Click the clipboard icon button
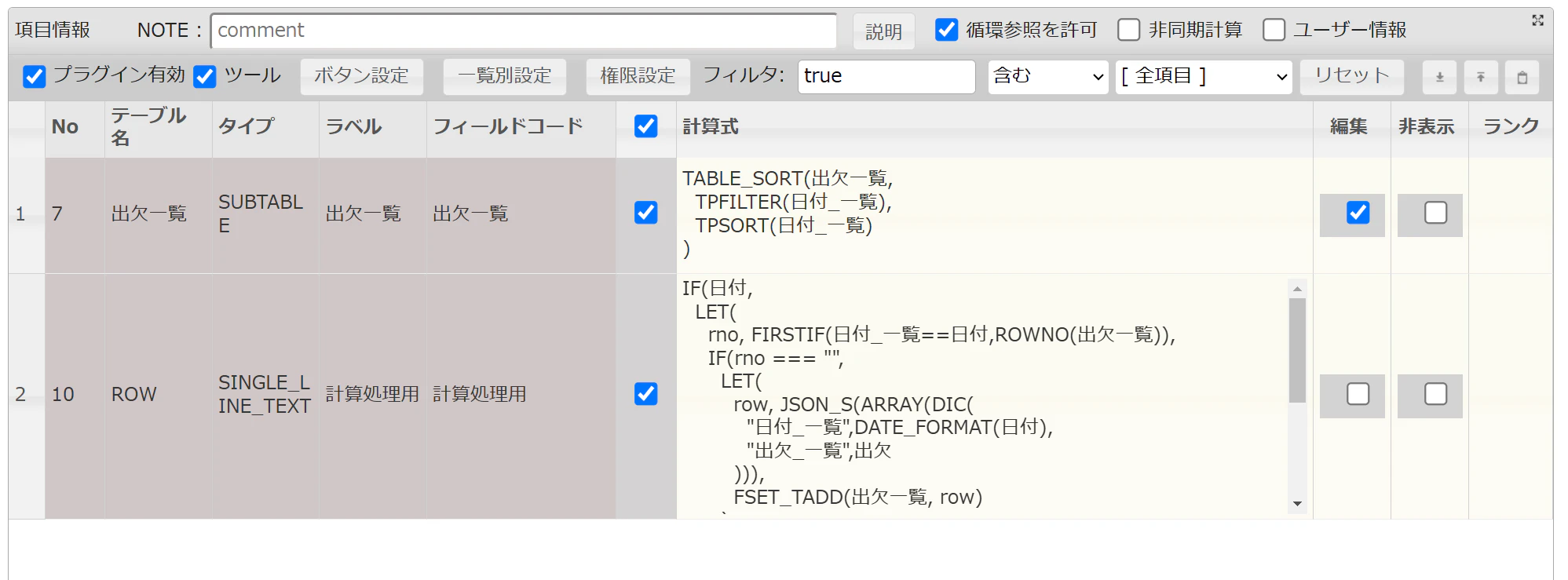 point(1522,77)
